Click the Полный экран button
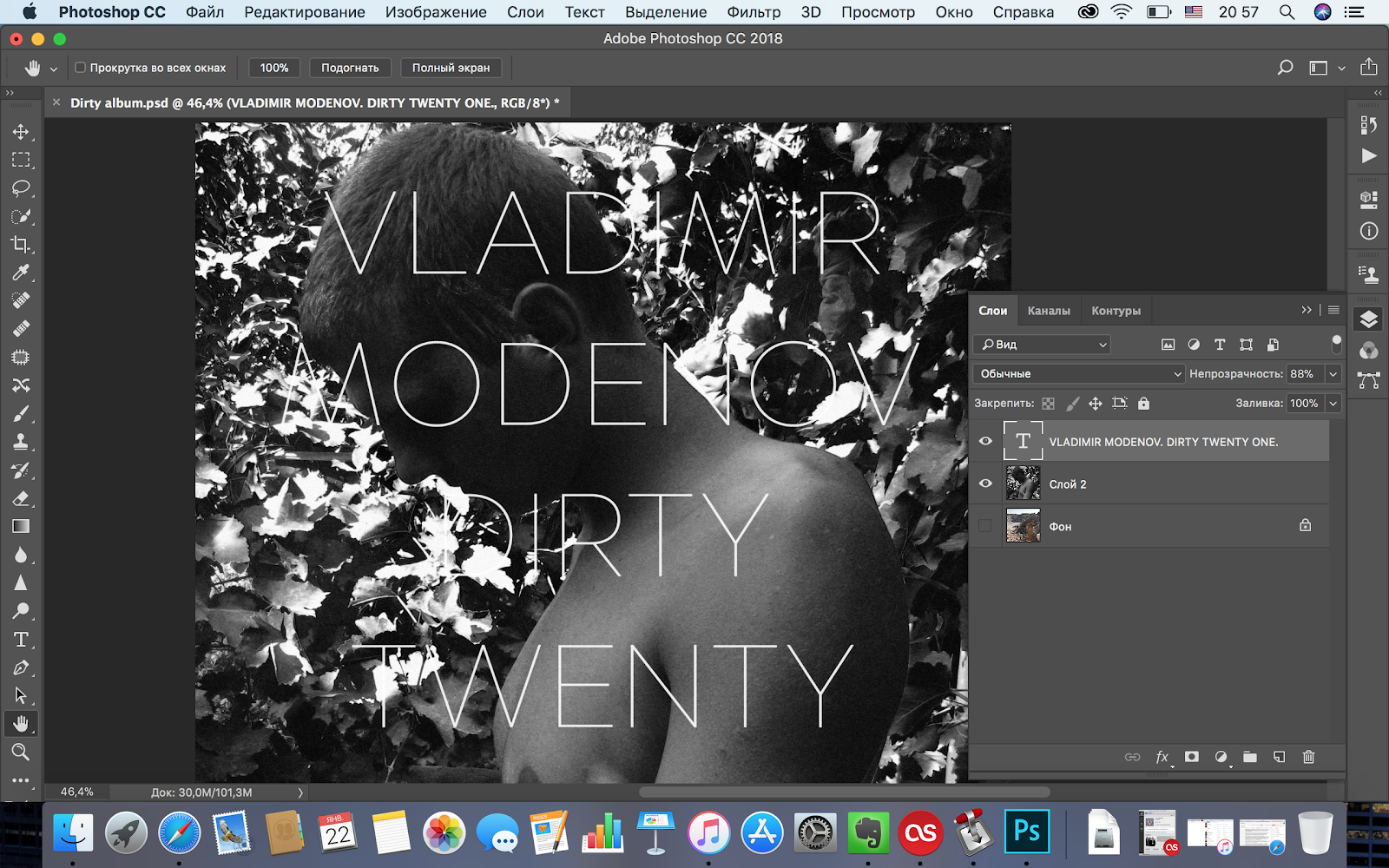 point(451,68)
